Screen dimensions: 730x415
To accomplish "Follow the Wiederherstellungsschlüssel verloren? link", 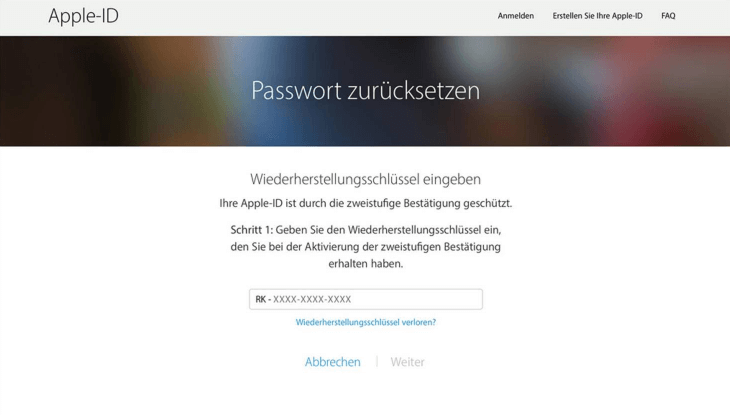I will [x=365, y=322].
